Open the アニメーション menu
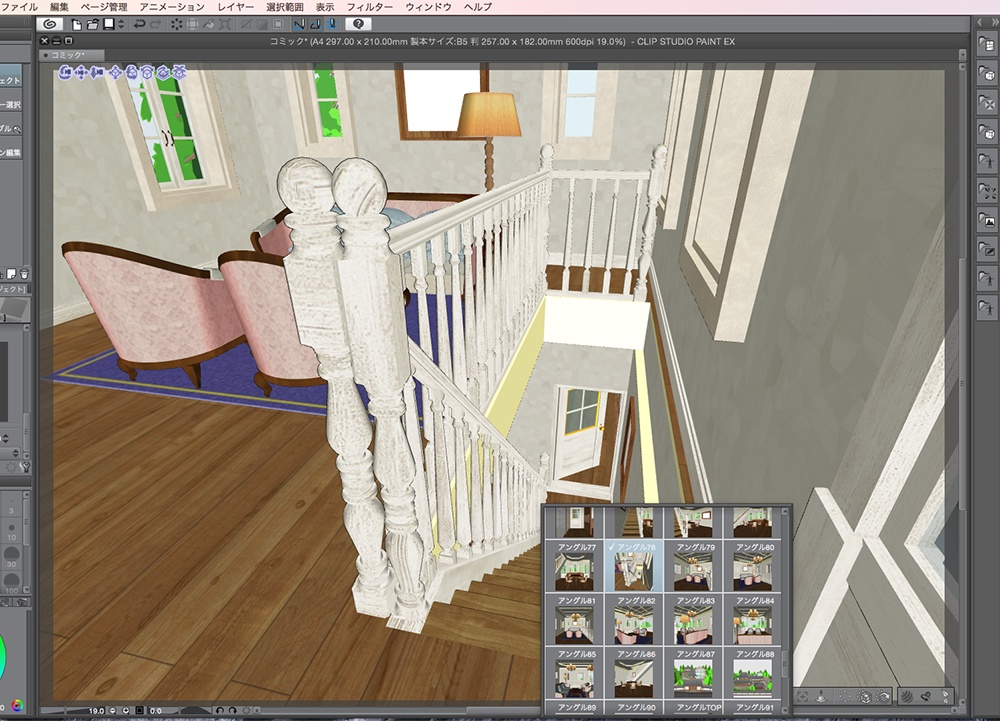 point(172,7)
